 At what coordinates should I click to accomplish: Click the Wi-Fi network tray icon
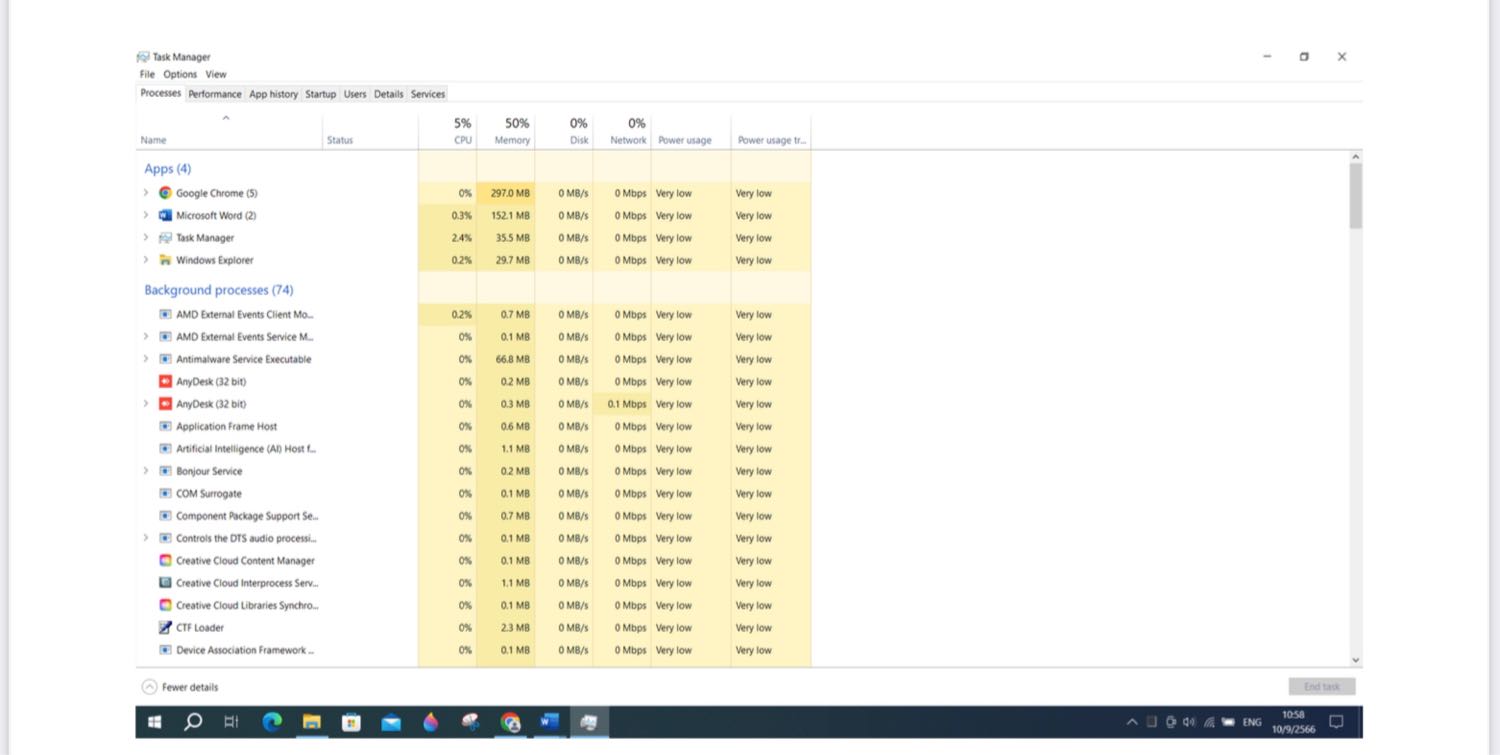pyautogui.click(x=1209, y=722)
